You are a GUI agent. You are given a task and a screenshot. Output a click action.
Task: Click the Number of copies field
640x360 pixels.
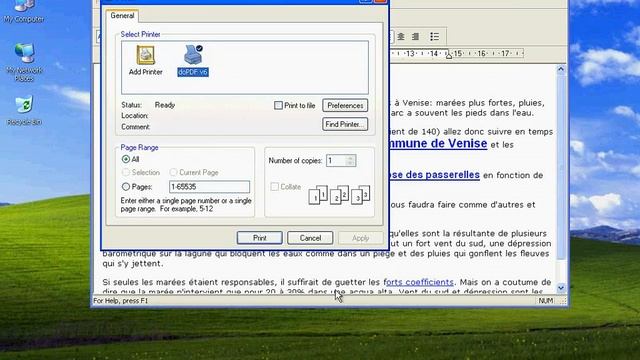click(x=336, y=160)
